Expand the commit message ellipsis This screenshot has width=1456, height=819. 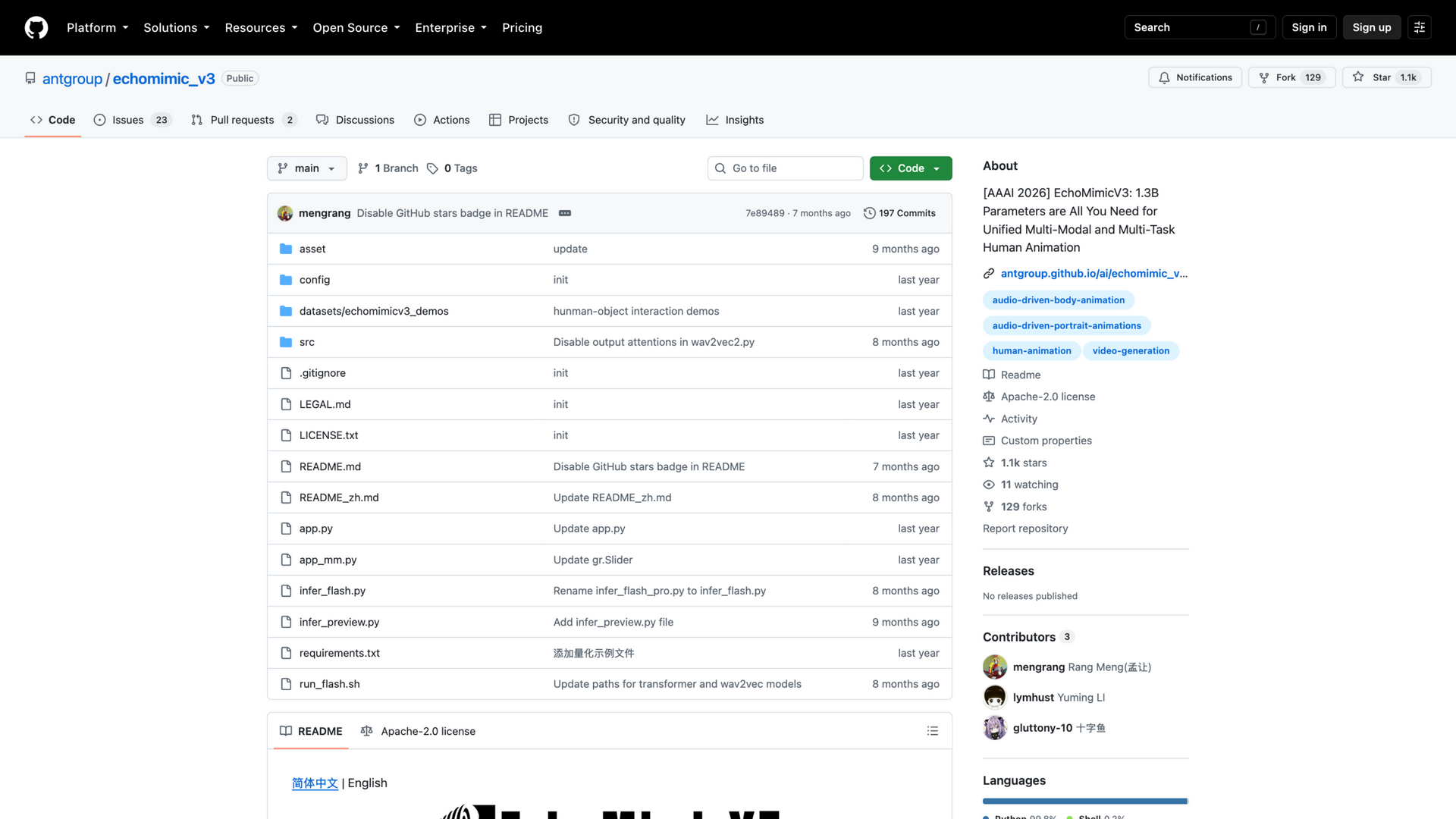pyautogui.click(x=565, y=213)
